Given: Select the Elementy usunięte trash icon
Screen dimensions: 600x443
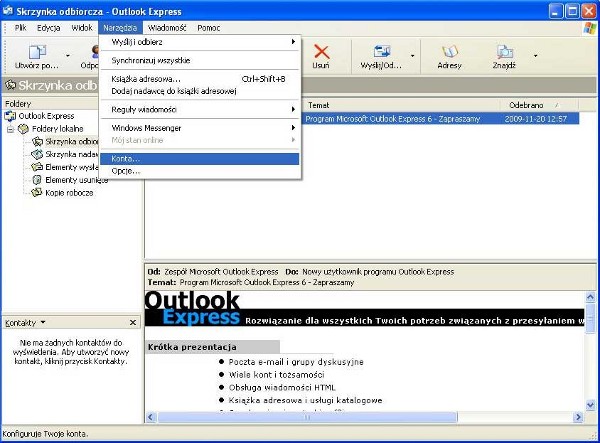Looking at the screenshot, I should [x=37, y=180].
